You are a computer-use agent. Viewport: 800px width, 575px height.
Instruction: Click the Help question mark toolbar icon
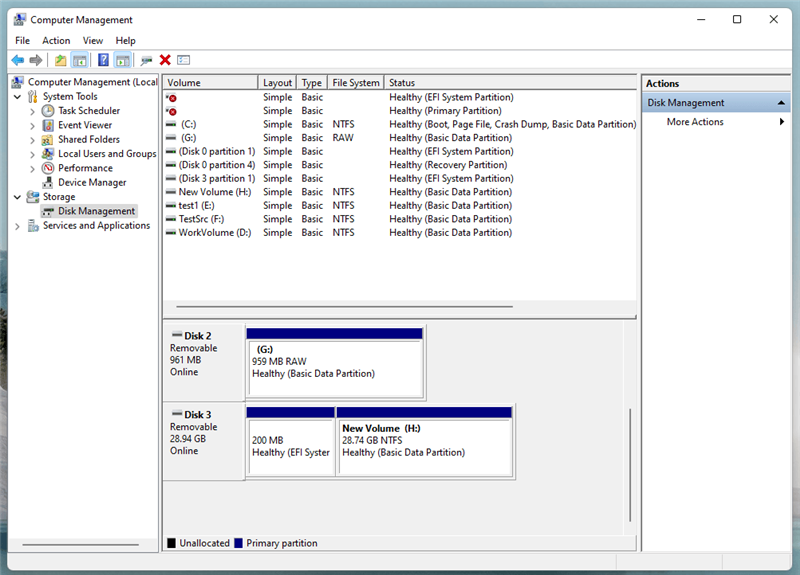tap(103, 60)
